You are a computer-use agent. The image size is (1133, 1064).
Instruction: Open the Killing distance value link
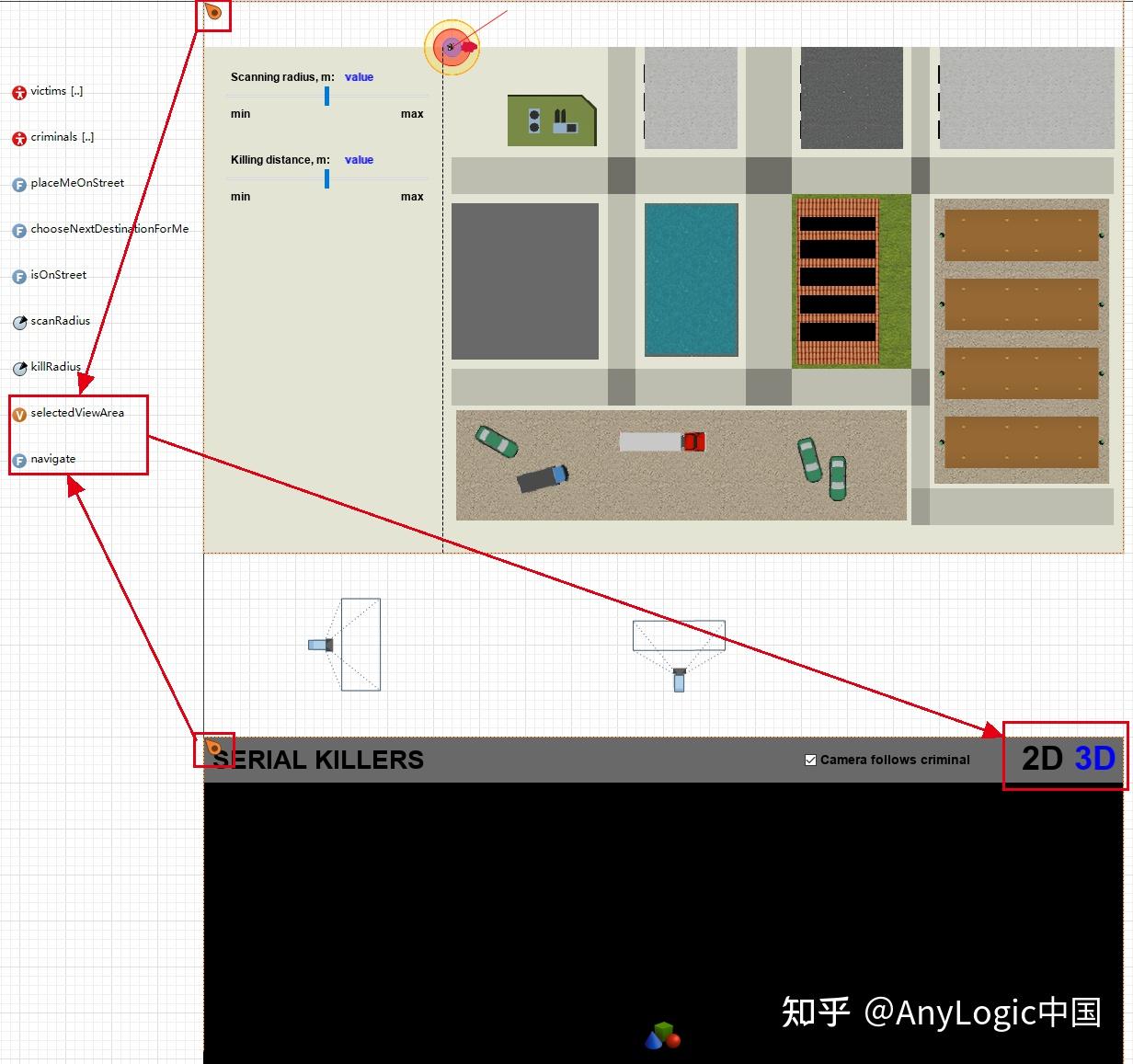tap(359, 160)
